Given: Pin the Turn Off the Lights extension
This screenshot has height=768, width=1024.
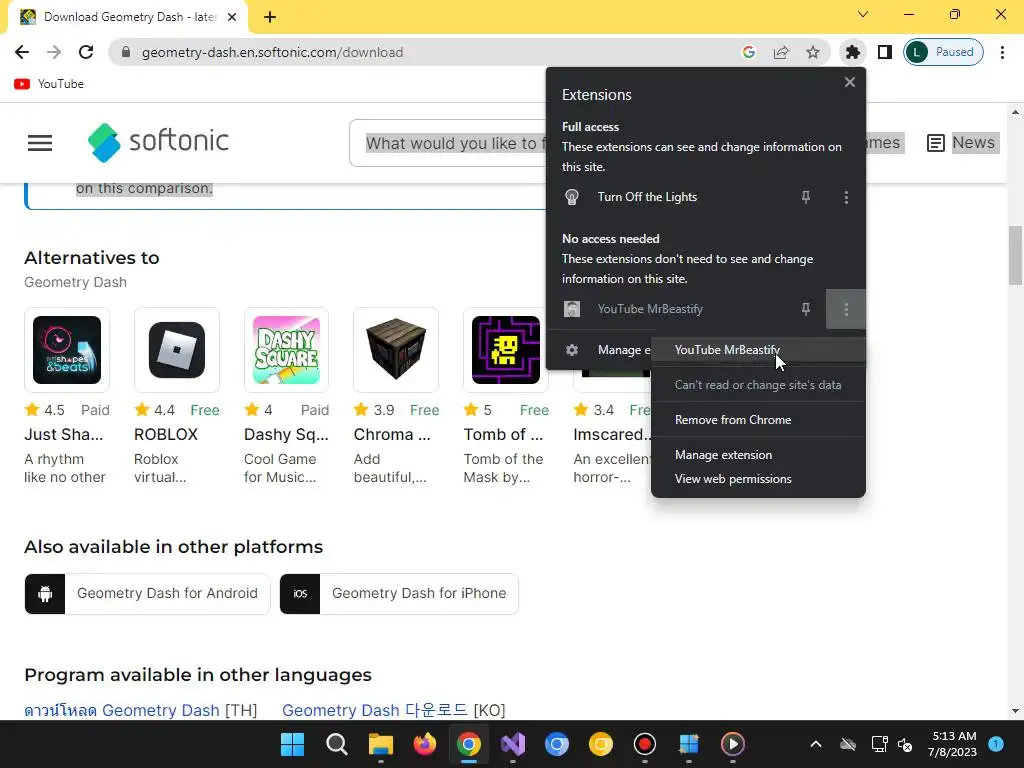Looking at the screenshot, I should pyautogui.click(x=806, y=197).
